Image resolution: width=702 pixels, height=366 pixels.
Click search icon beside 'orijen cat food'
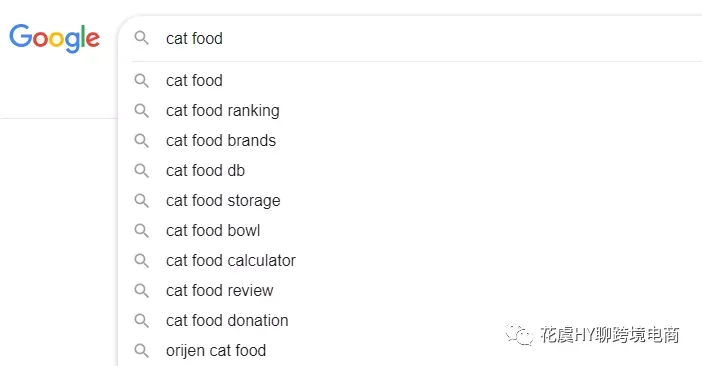[141, 350]
